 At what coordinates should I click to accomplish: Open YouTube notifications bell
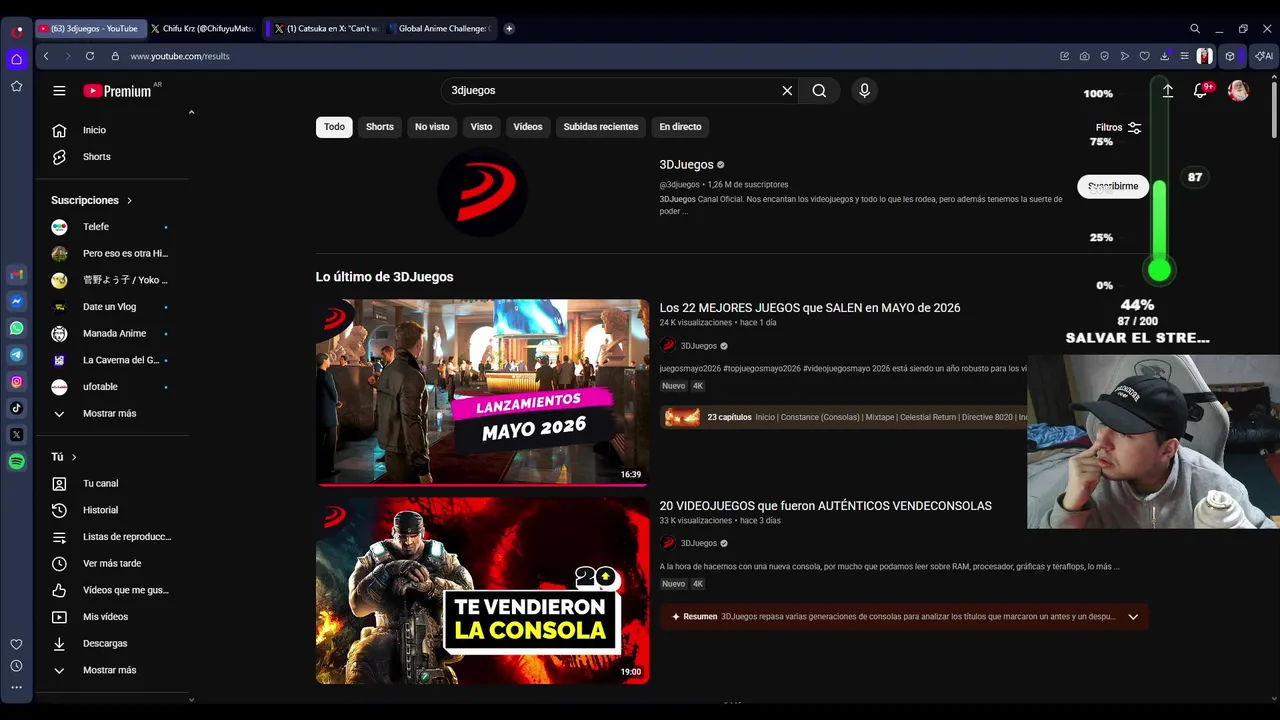click(x=1200, y=91)
